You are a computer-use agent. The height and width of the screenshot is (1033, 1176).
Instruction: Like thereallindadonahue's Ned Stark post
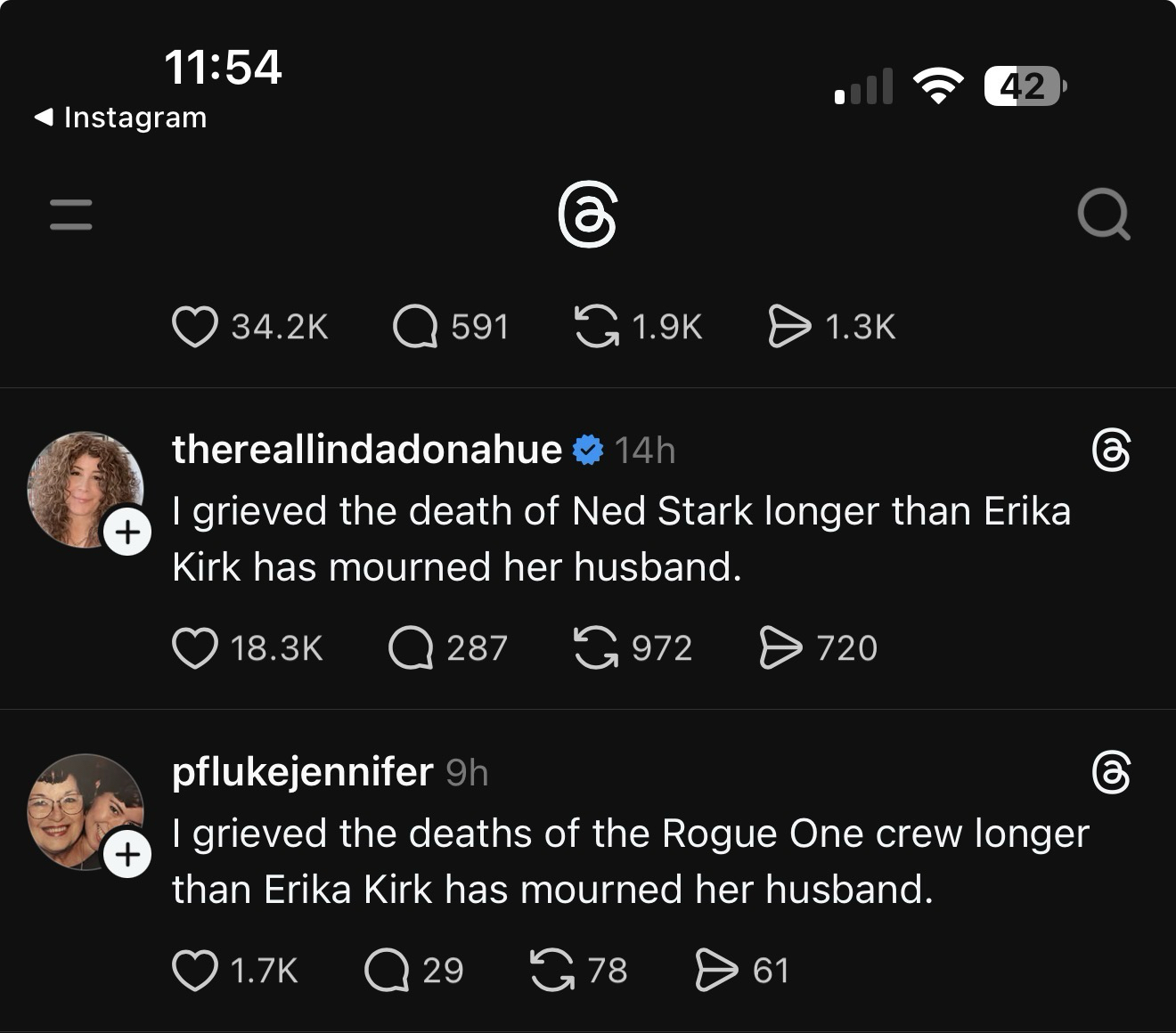click(195, 648)
